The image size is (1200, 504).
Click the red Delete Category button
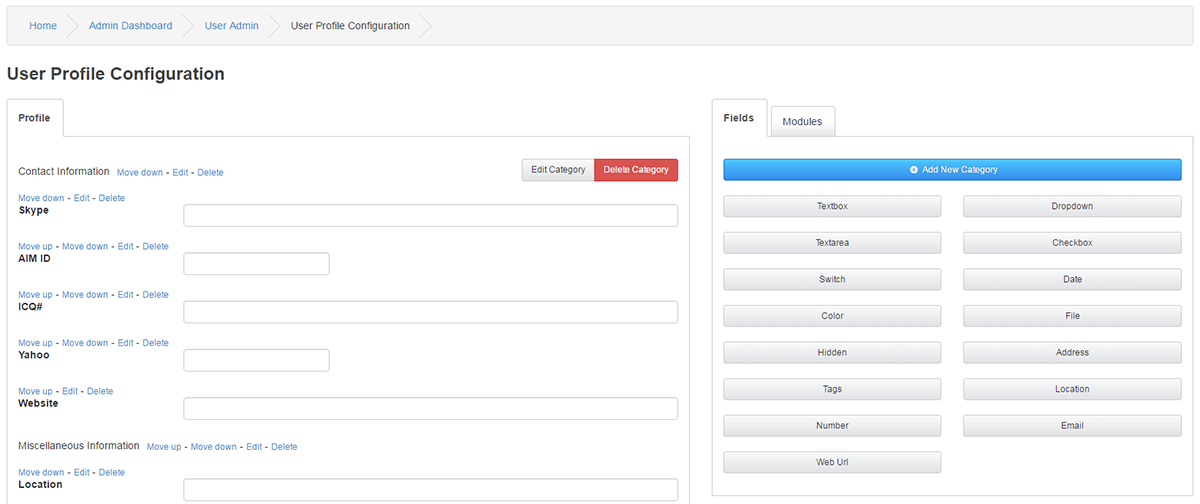(x=636, y=170)
